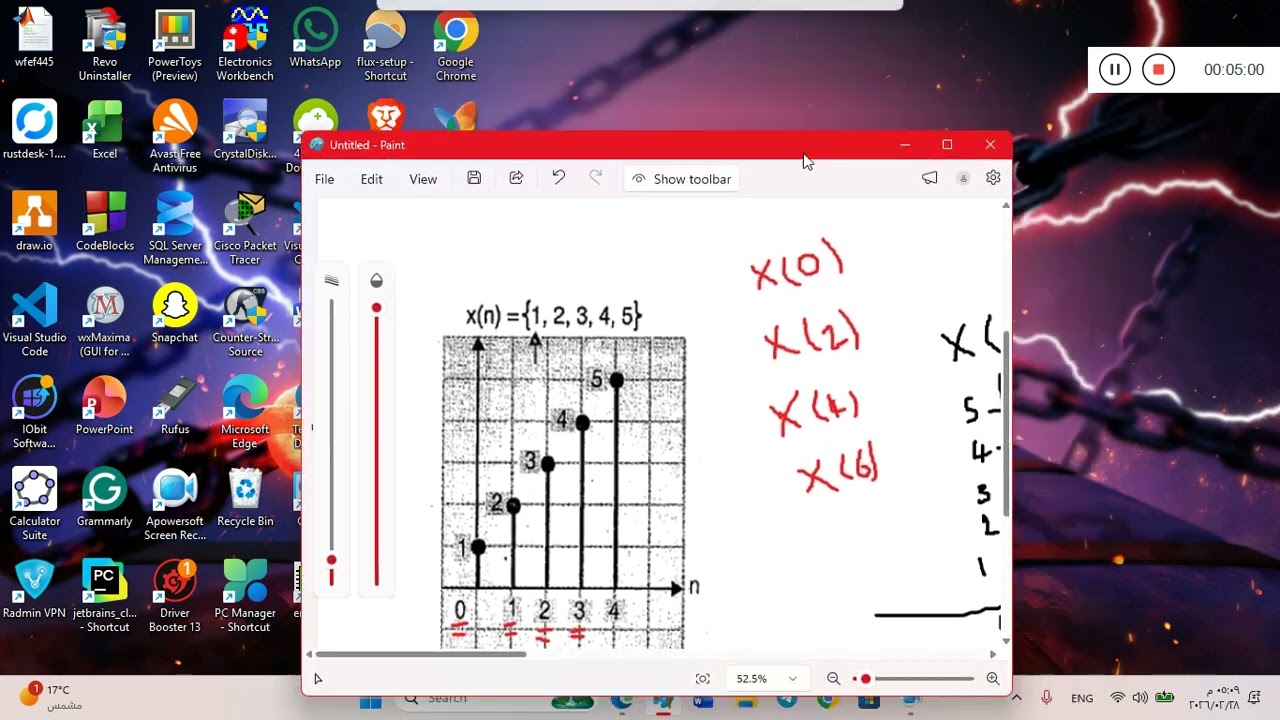Click the red opacity vertical slider track
1280x720 pixels.
pos(376,445)
